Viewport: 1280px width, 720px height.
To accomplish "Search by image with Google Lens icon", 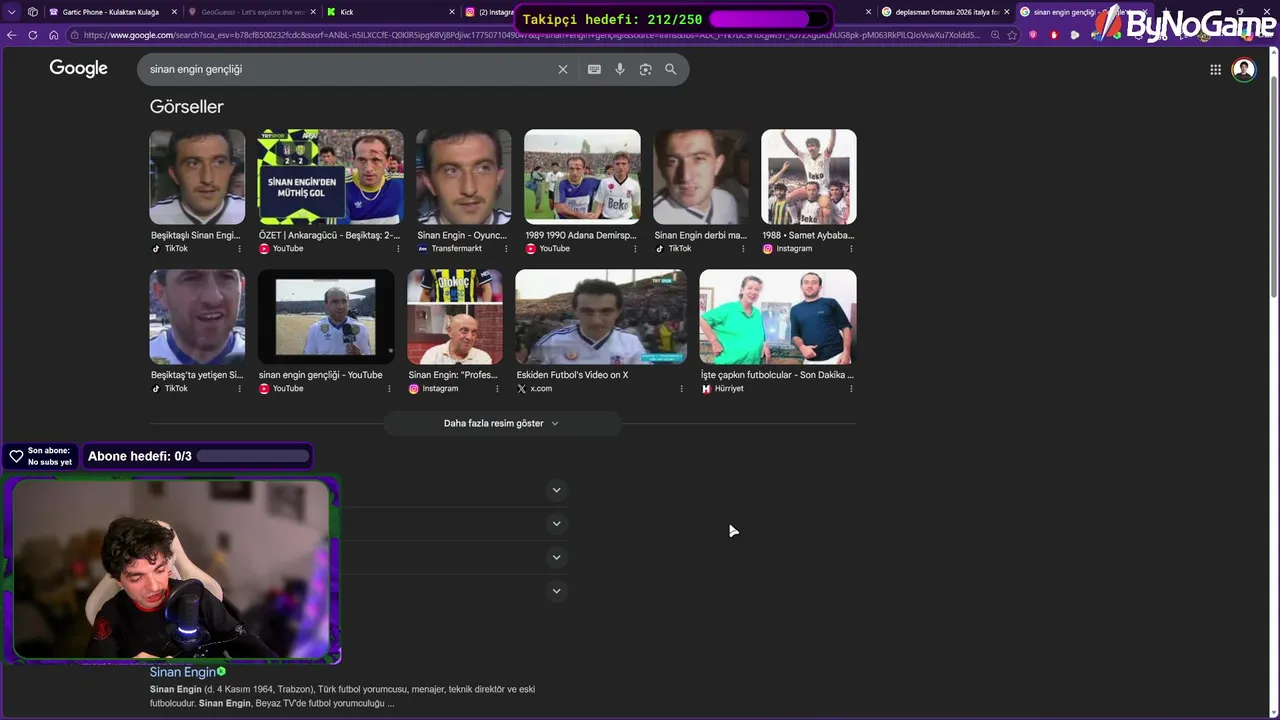I will (x=645, y=69).
